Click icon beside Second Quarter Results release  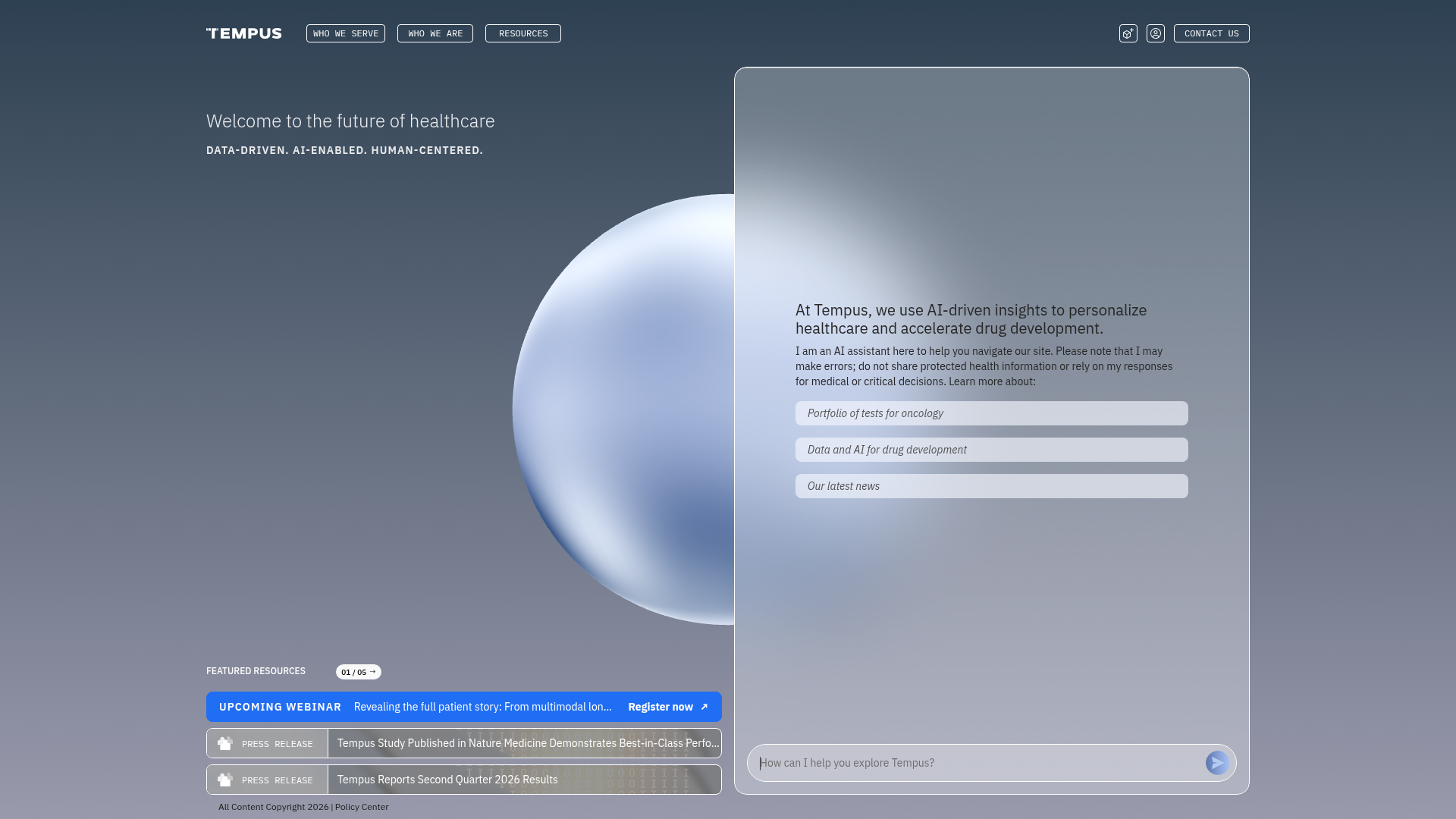pos(225,780)
